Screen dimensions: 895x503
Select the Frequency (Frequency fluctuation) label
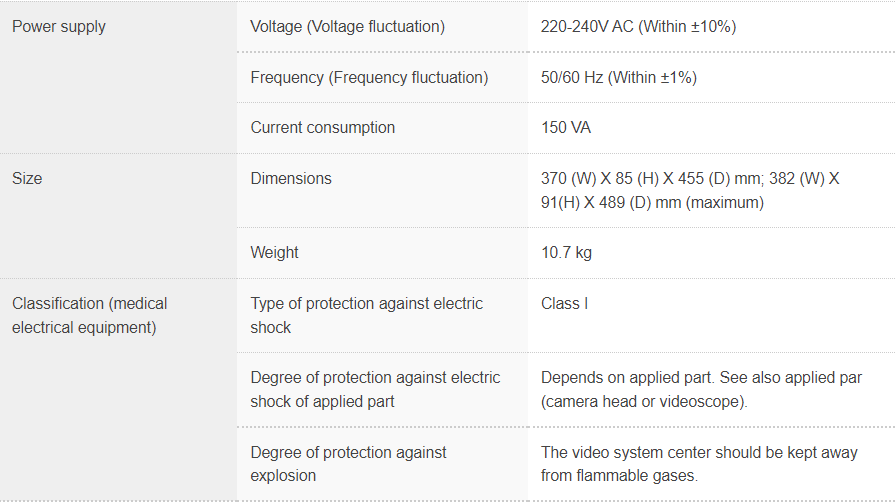tap(369, 77)
